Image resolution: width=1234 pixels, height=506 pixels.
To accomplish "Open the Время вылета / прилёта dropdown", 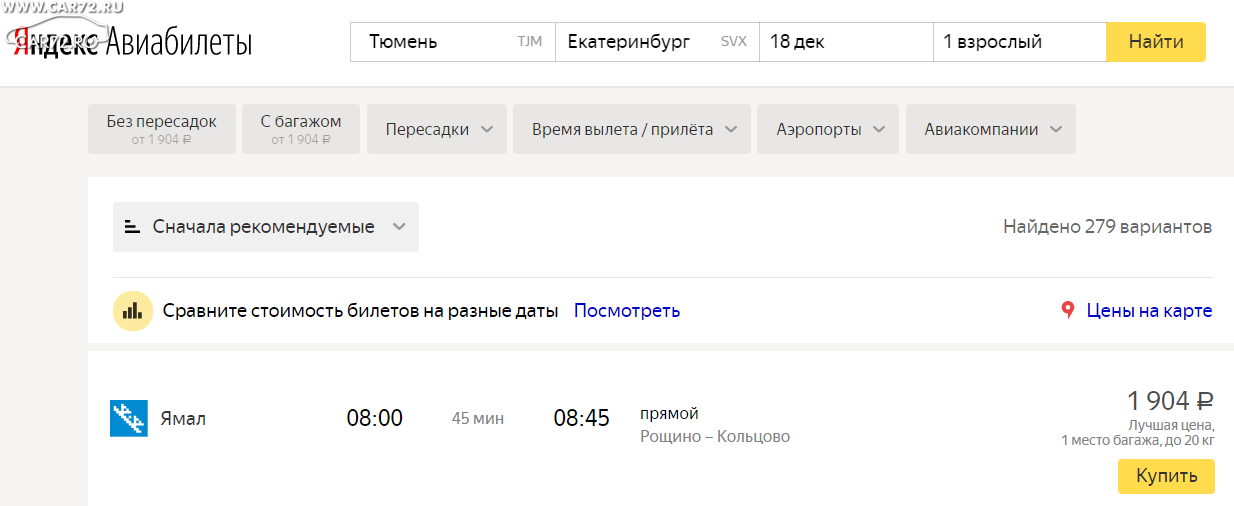I will point(632,129).
